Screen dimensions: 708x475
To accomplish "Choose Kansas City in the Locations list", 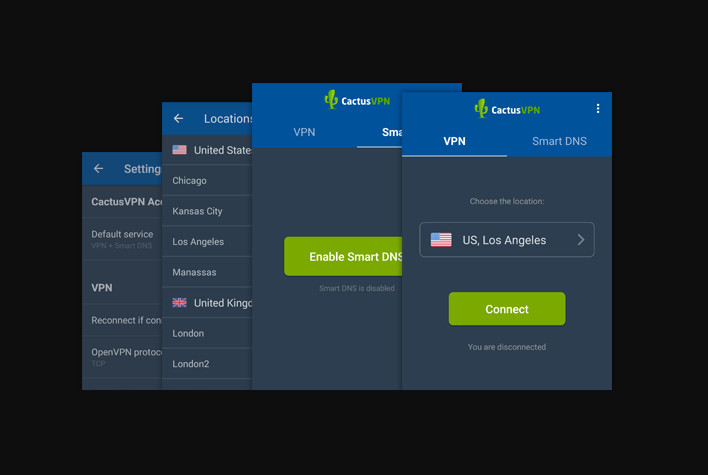I will pos(207,211).
